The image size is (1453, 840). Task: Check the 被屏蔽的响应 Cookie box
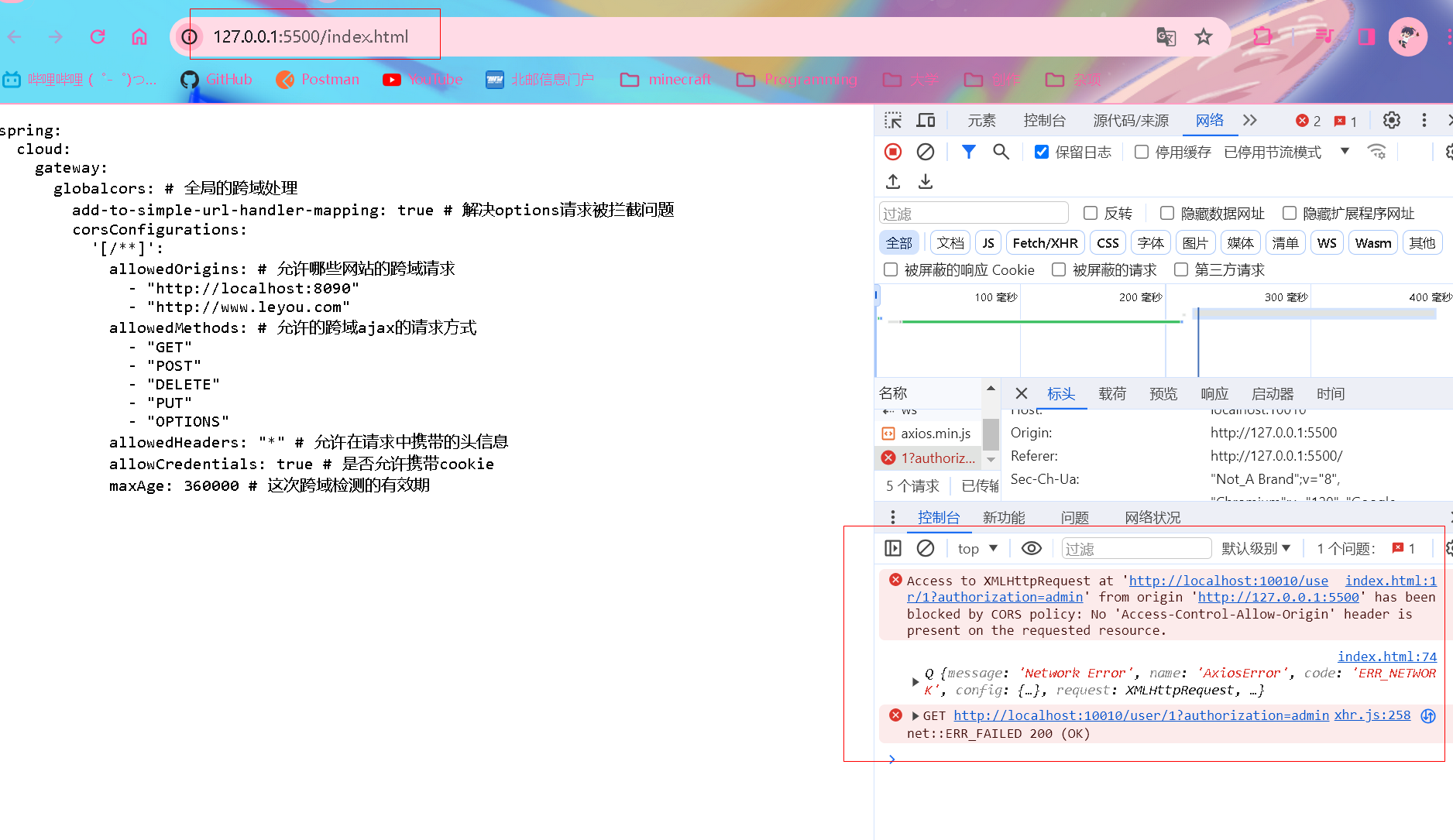(x=891, y=269)
